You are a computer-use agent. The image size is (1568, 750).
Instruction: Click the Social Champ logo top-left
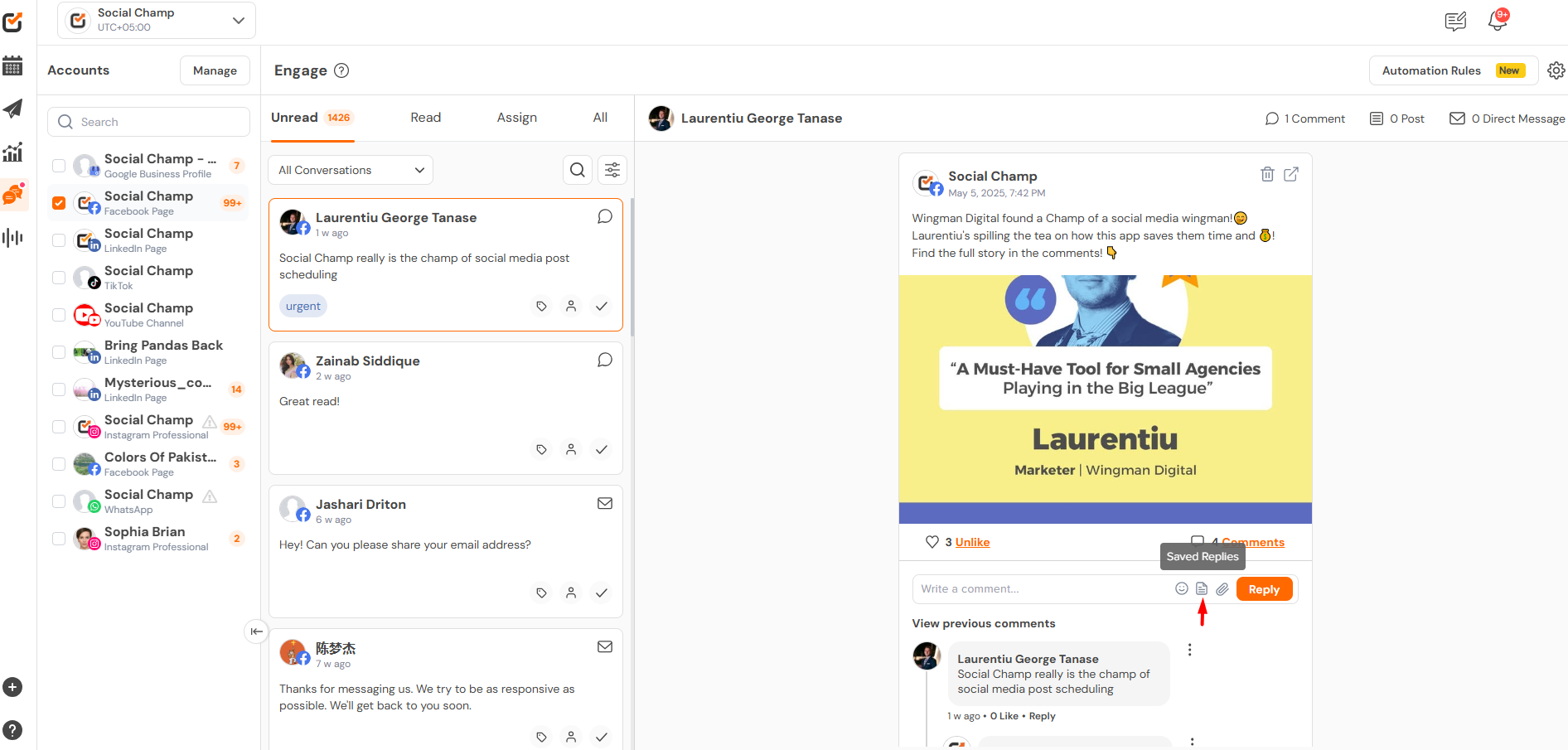pos(12,22)
